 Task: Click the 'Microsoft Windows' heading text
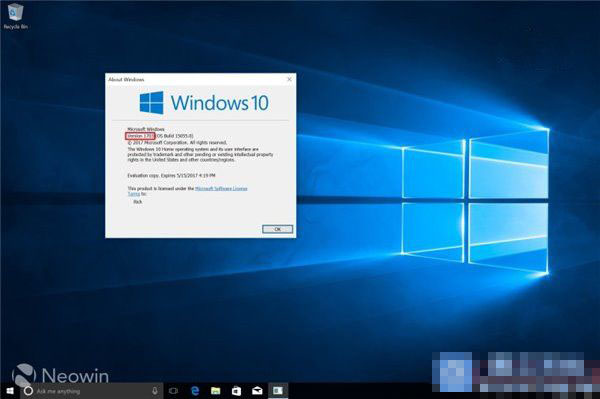point(146,129)
